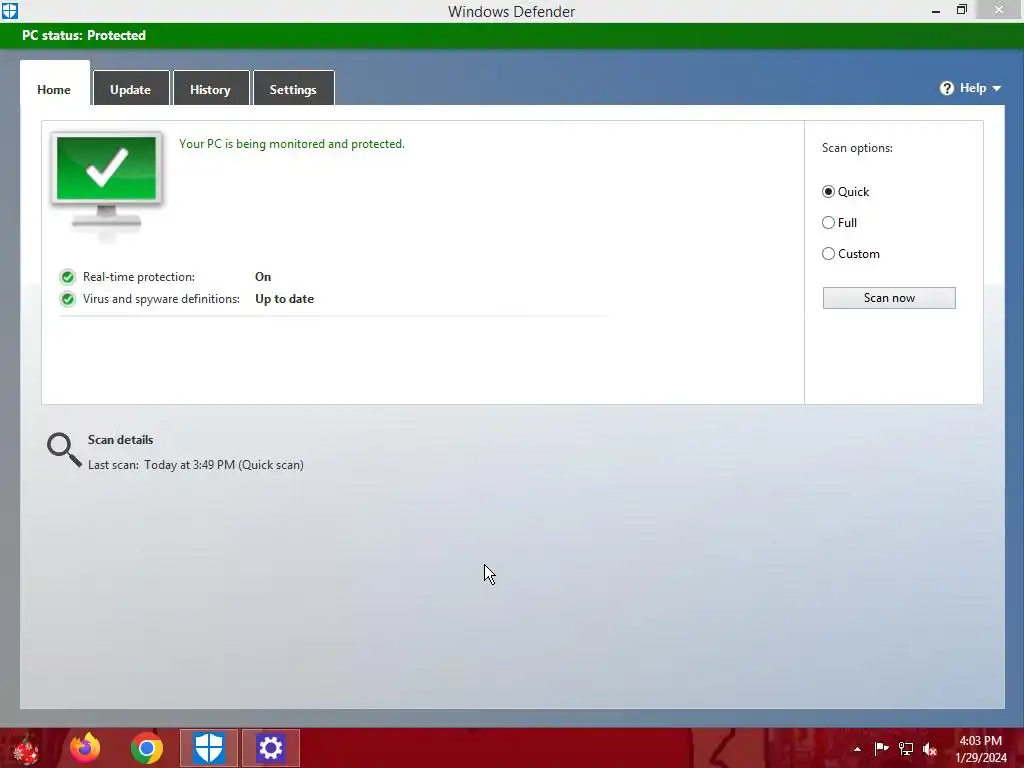Select the Full scan option

pos(839,223)
